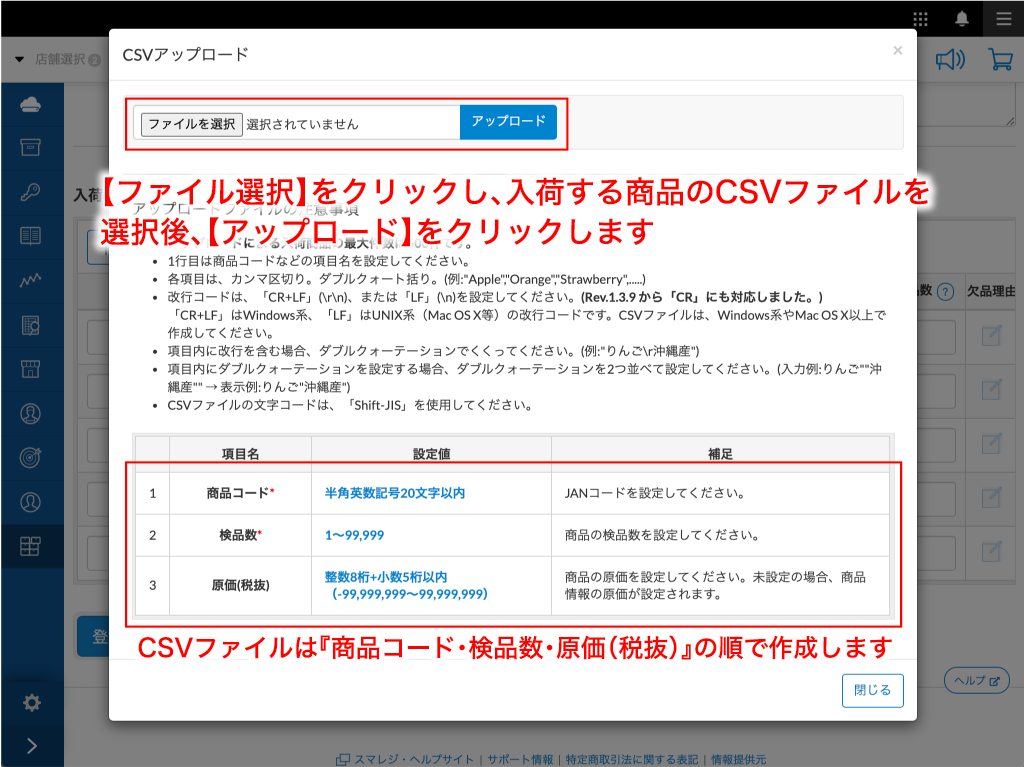Viewport: 1024px width, 767px height.
Task: Open the notification bell
Action: [962, 18]
